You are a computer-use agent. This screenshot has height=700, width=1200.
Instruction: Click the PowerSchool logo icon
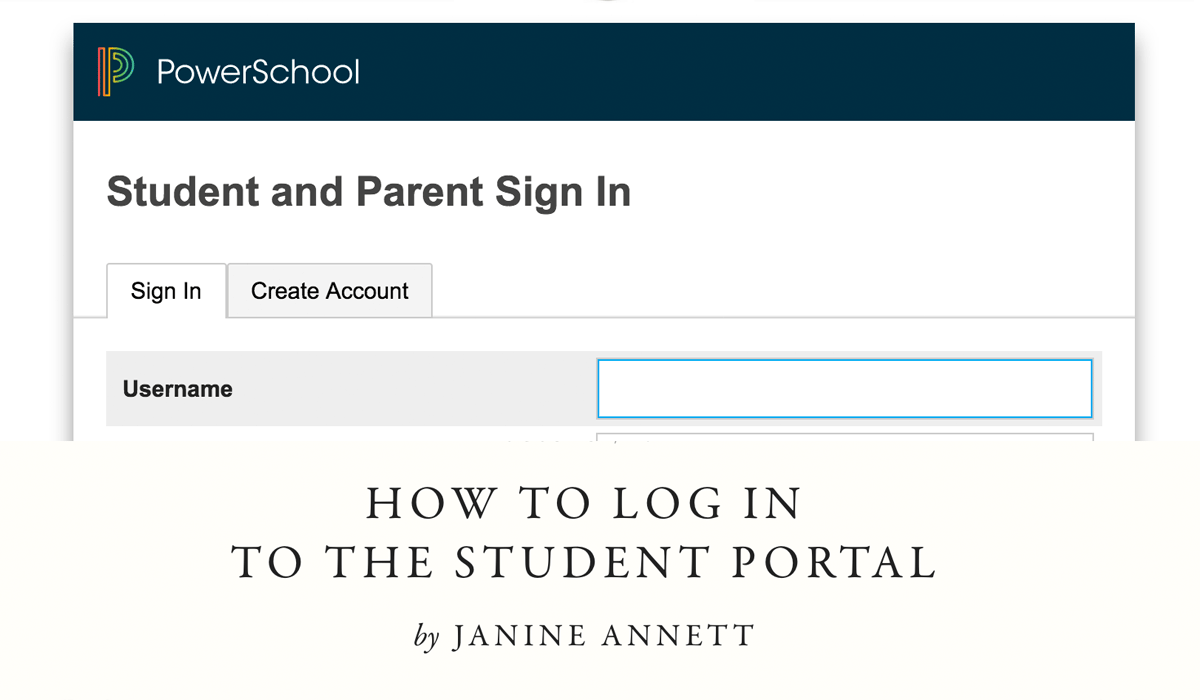point(116,72)
